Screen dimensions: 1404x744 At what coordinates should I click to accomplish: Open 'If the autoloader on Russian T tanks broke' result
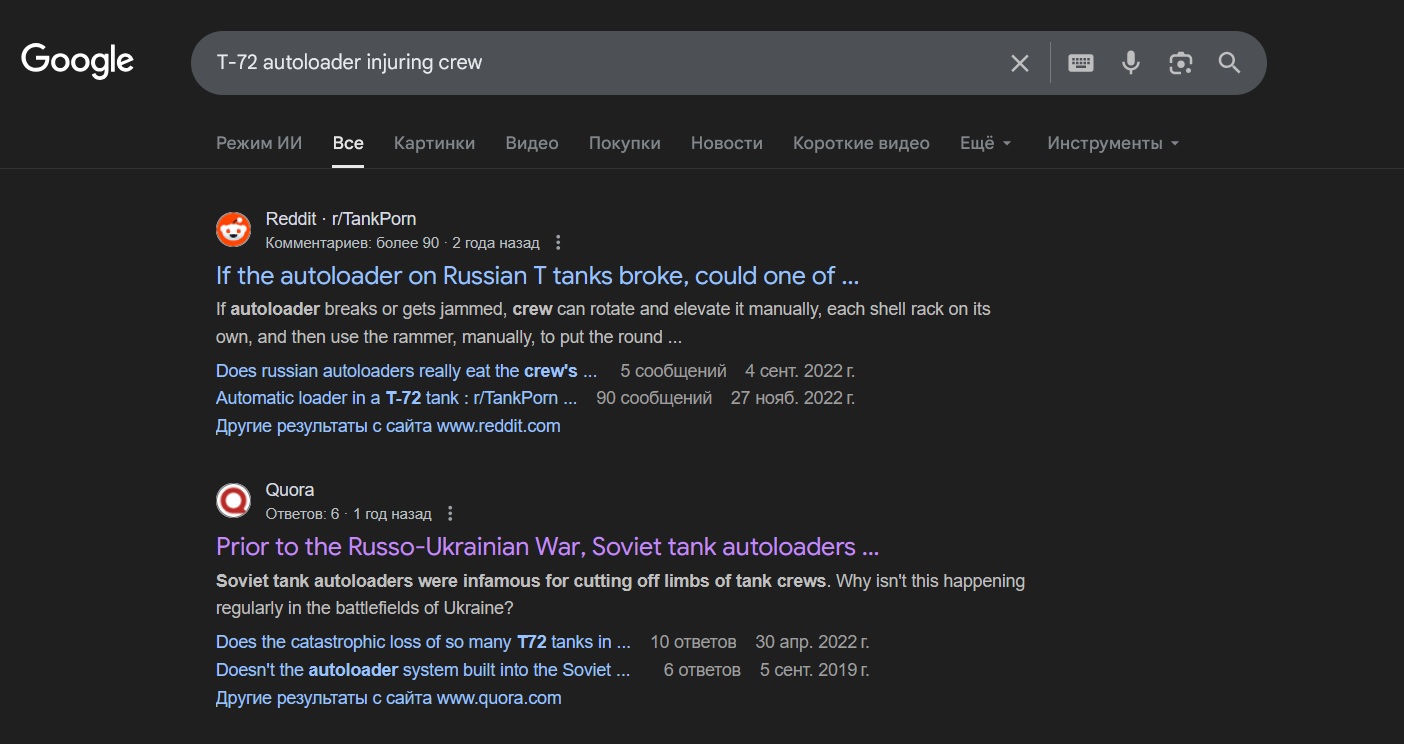tap(537, 275)
